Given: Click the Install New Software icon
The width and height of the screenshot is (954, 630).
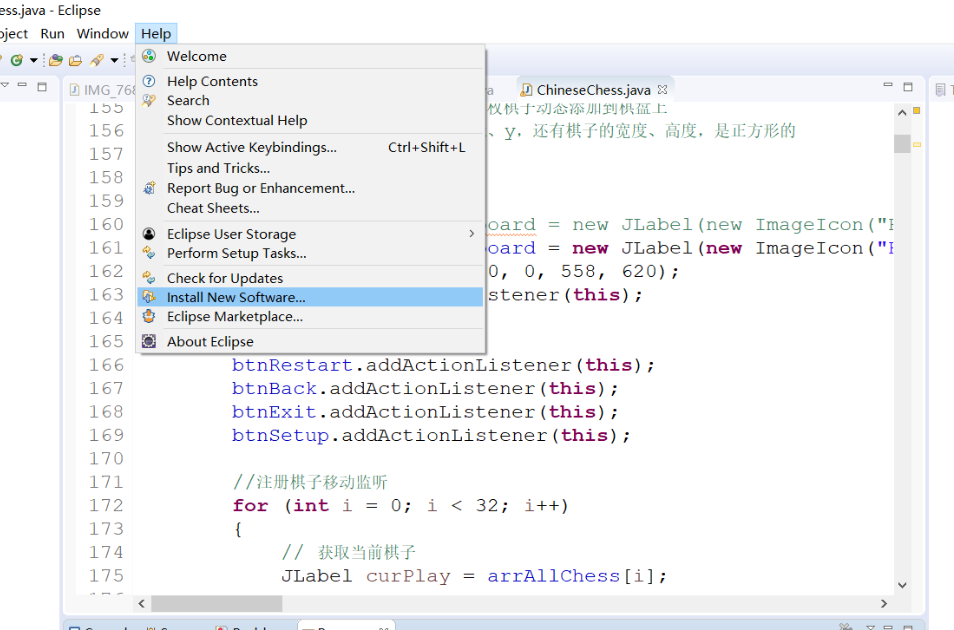Looking at the screenshot, I should [149, 297].
